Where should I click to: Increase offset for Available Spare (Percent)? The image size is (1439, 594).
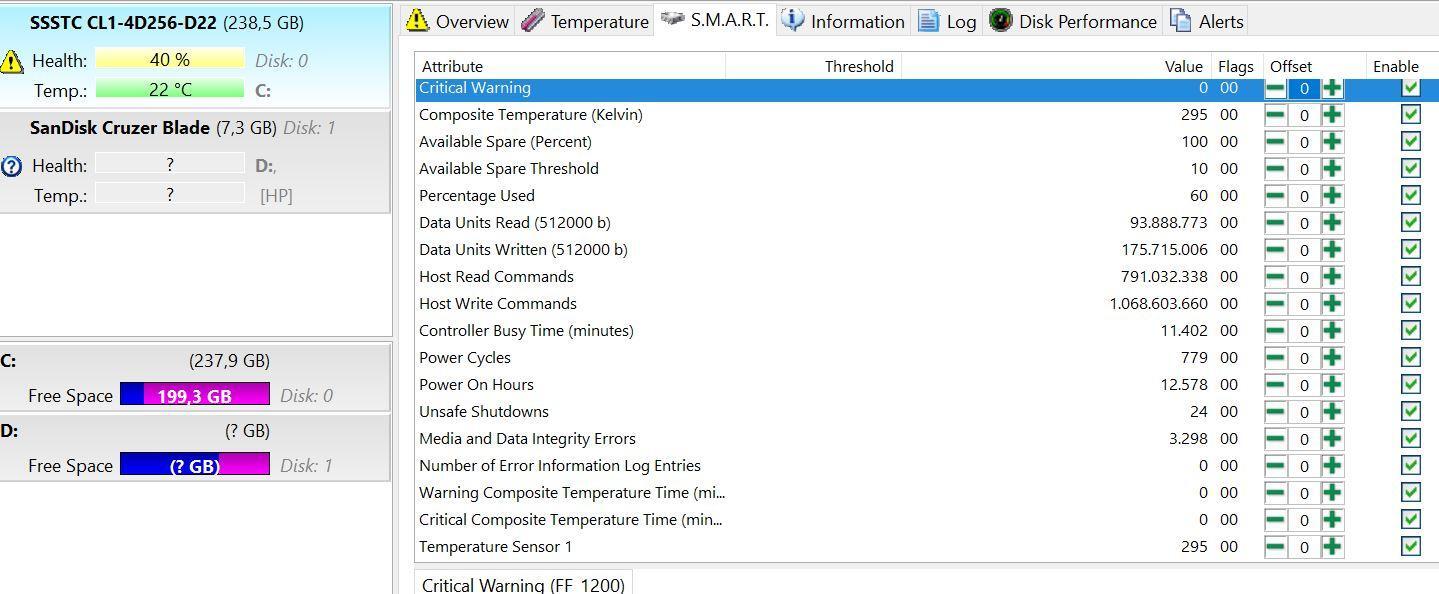pos(1332,142)
